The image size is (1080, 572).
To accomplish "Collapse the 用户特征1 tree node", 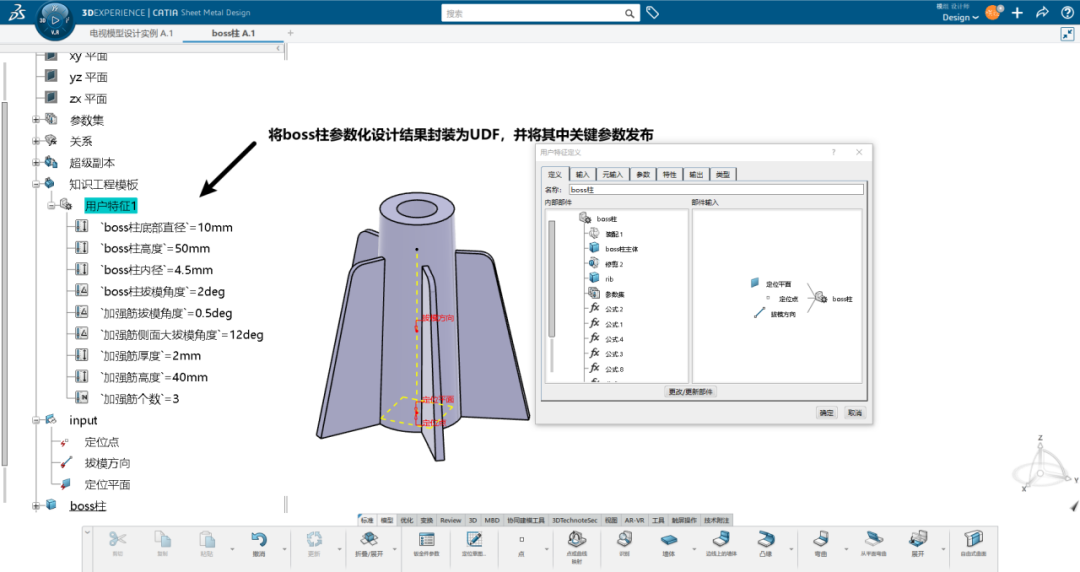I will (x=51, y=206).
